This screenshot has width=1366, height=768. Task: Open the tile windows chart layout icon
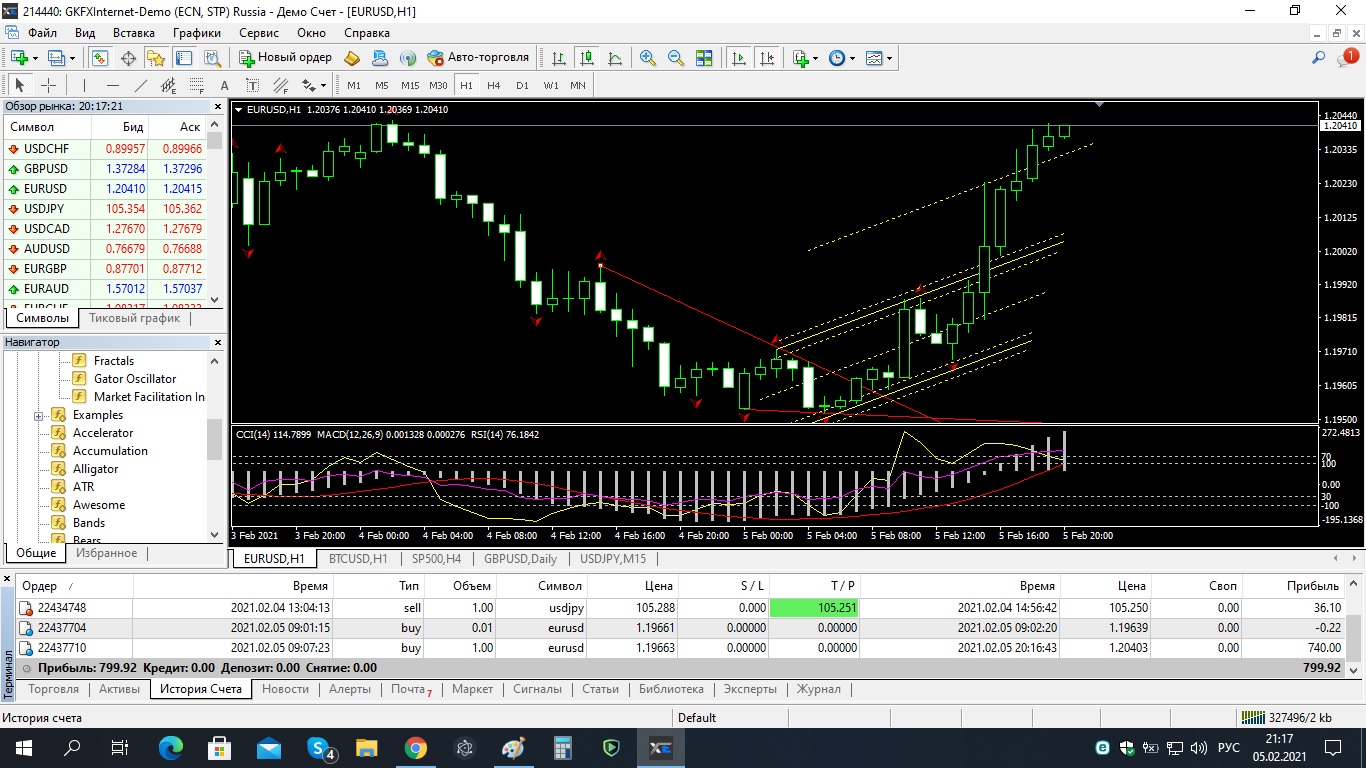(704, 58)
